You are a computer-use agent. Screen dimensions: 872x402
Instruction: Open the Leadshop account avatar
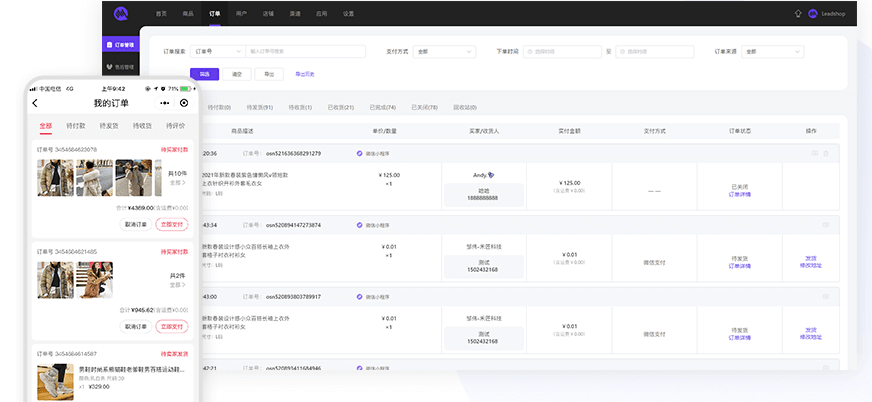(x=812, y=13)
